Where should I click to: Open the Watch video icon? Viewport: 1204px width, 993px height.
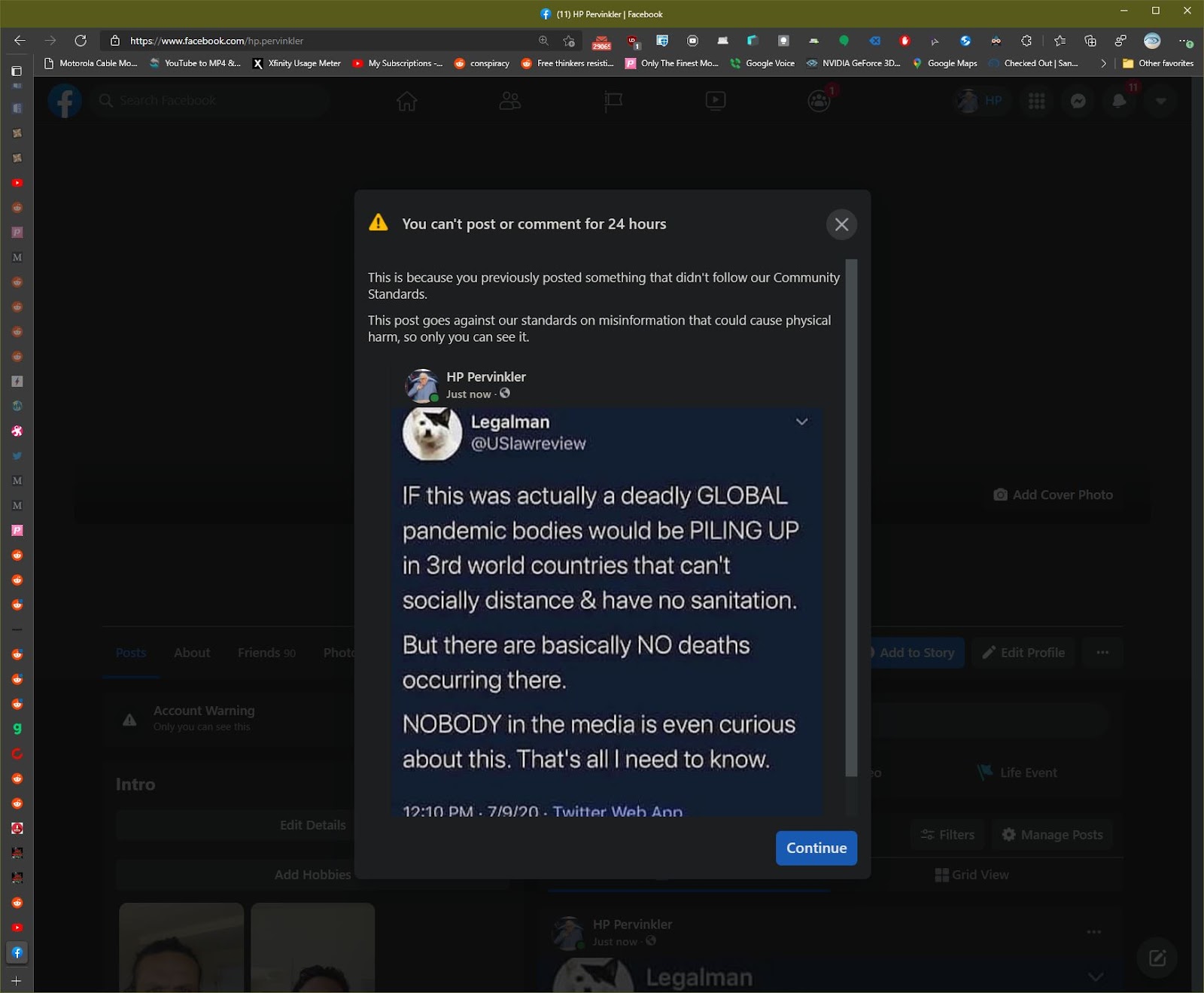click(716, 101)
